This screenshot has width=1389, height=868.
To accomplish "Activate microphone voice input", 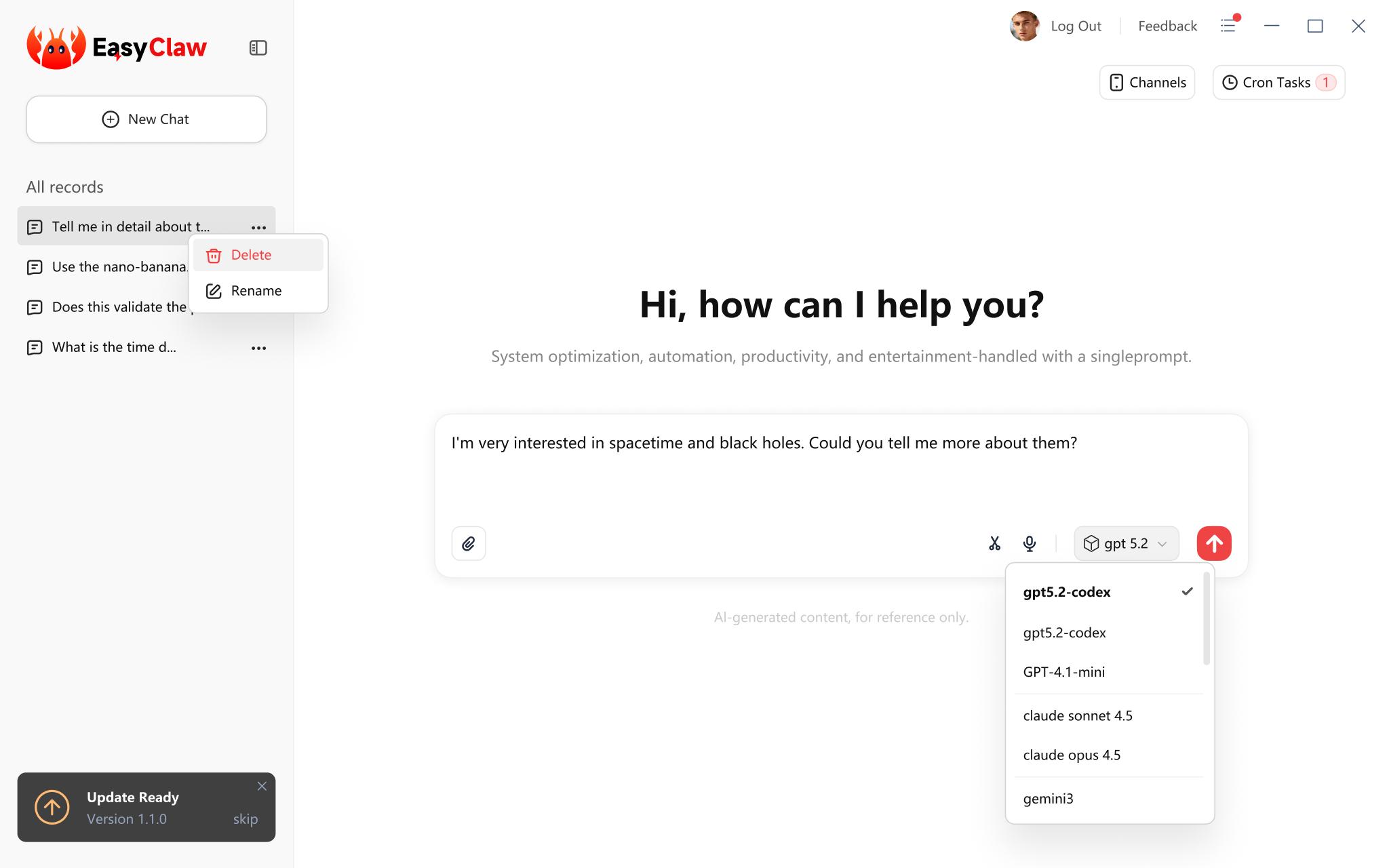I will tap(1029, 544).
